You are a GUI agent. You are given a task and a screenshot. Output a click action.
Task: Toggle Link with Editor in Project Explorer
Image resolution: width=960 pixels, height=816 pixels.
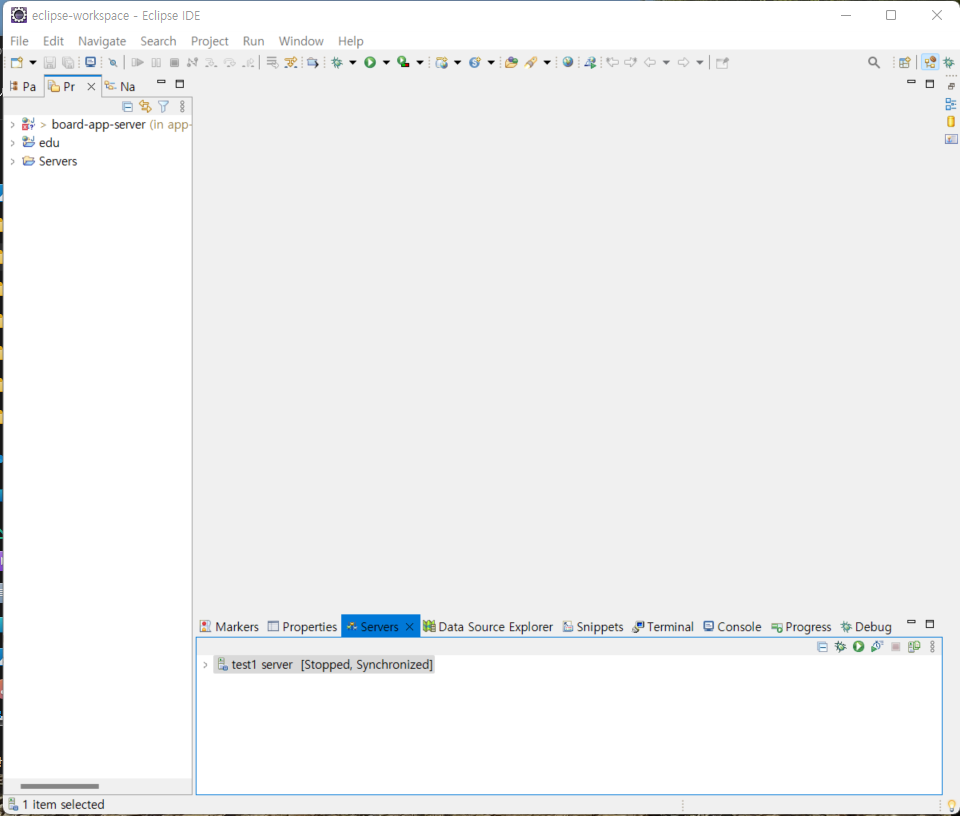click(x=145, y=107)
